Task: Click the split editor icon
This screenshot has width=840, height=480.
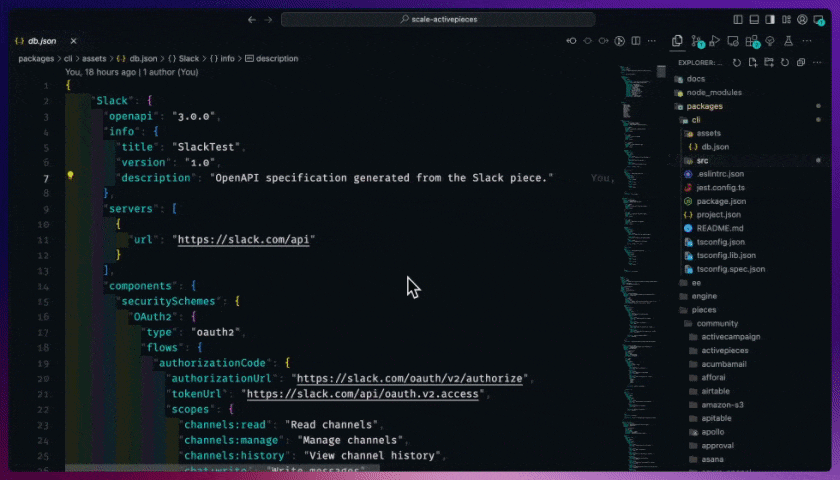Action: [637, 41]
